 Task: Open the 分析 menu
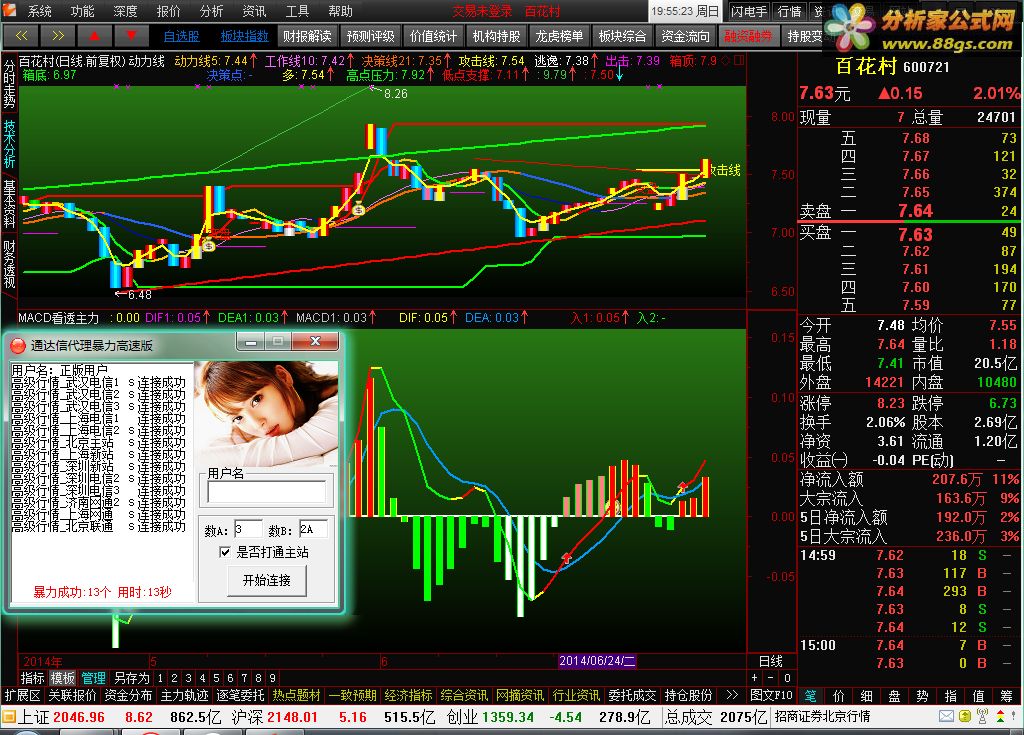pos(212,11)
